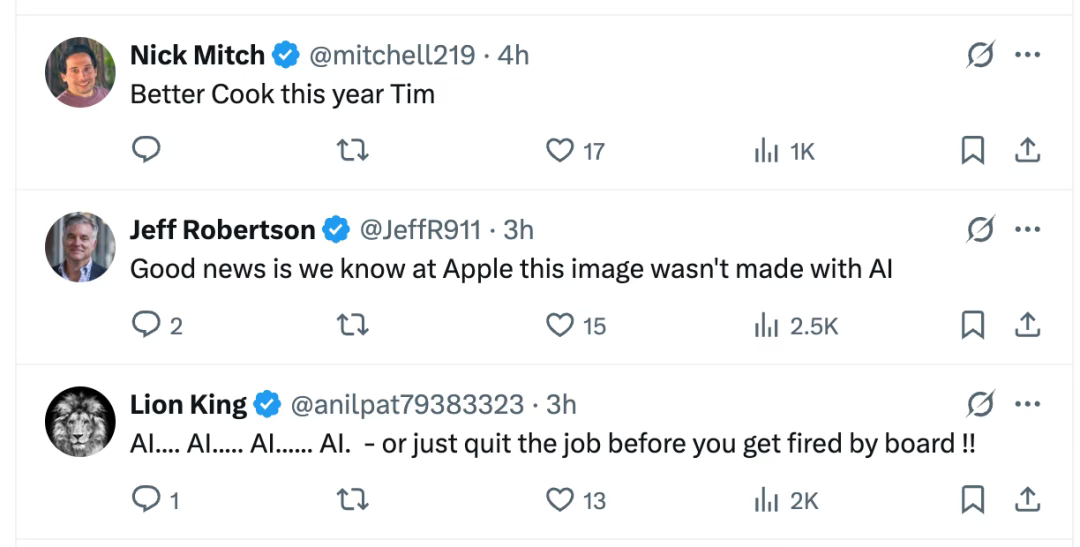Screen dimensions: 1080x547
Task: Toggle bookmark on Jeff Robertson's tweet
Action: [973, 325]
